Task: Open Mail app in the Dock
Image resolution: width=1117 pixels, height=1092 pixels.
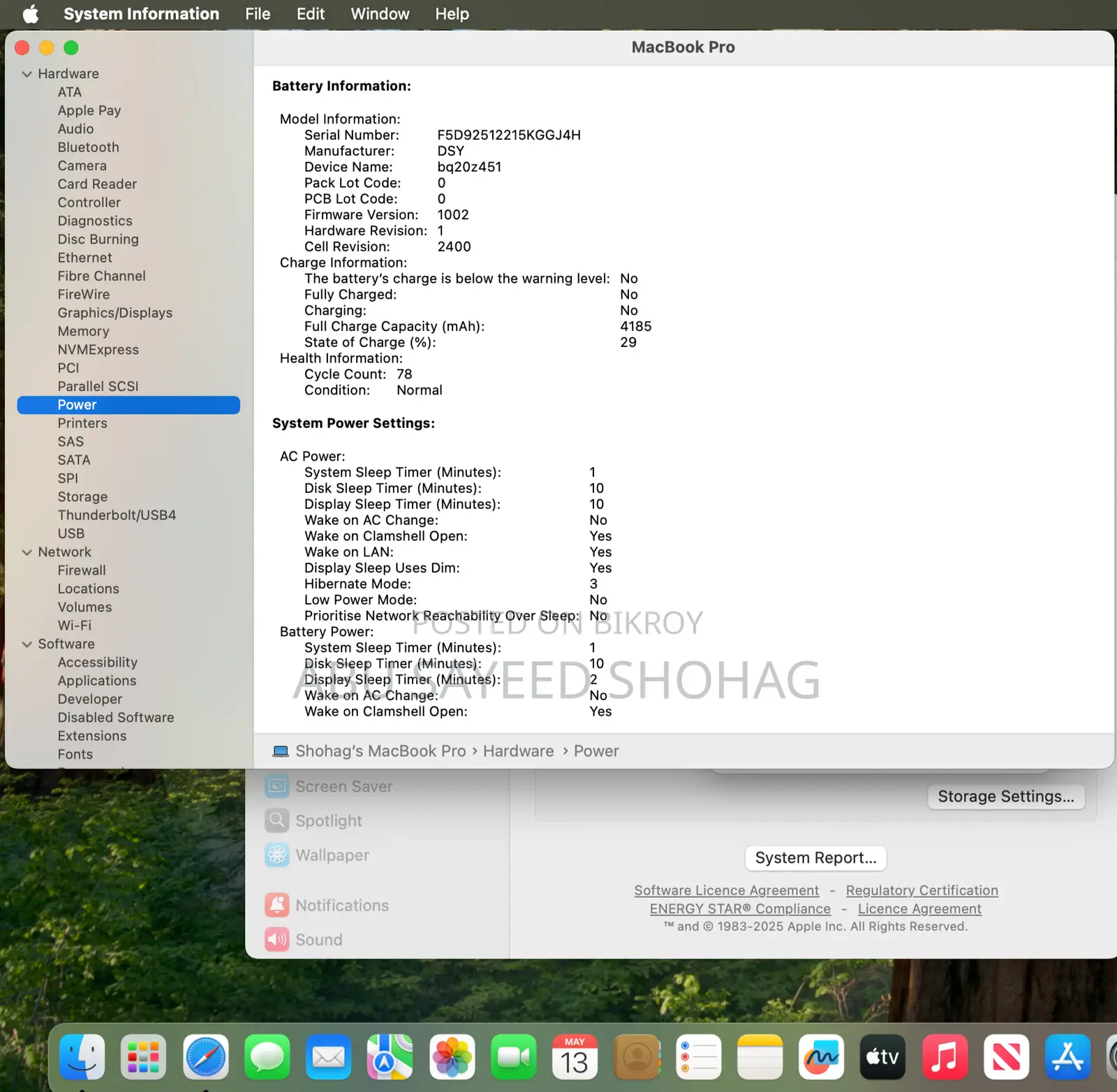Action: [328, 1057]
